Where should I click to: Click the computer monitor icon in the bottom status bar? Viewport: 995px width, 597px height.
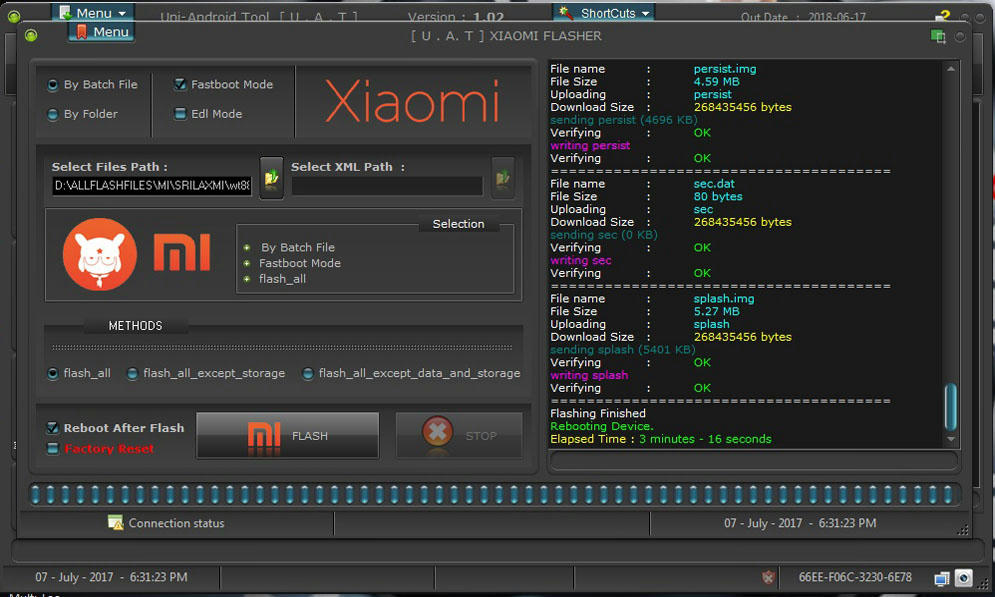tap(942, 578)
